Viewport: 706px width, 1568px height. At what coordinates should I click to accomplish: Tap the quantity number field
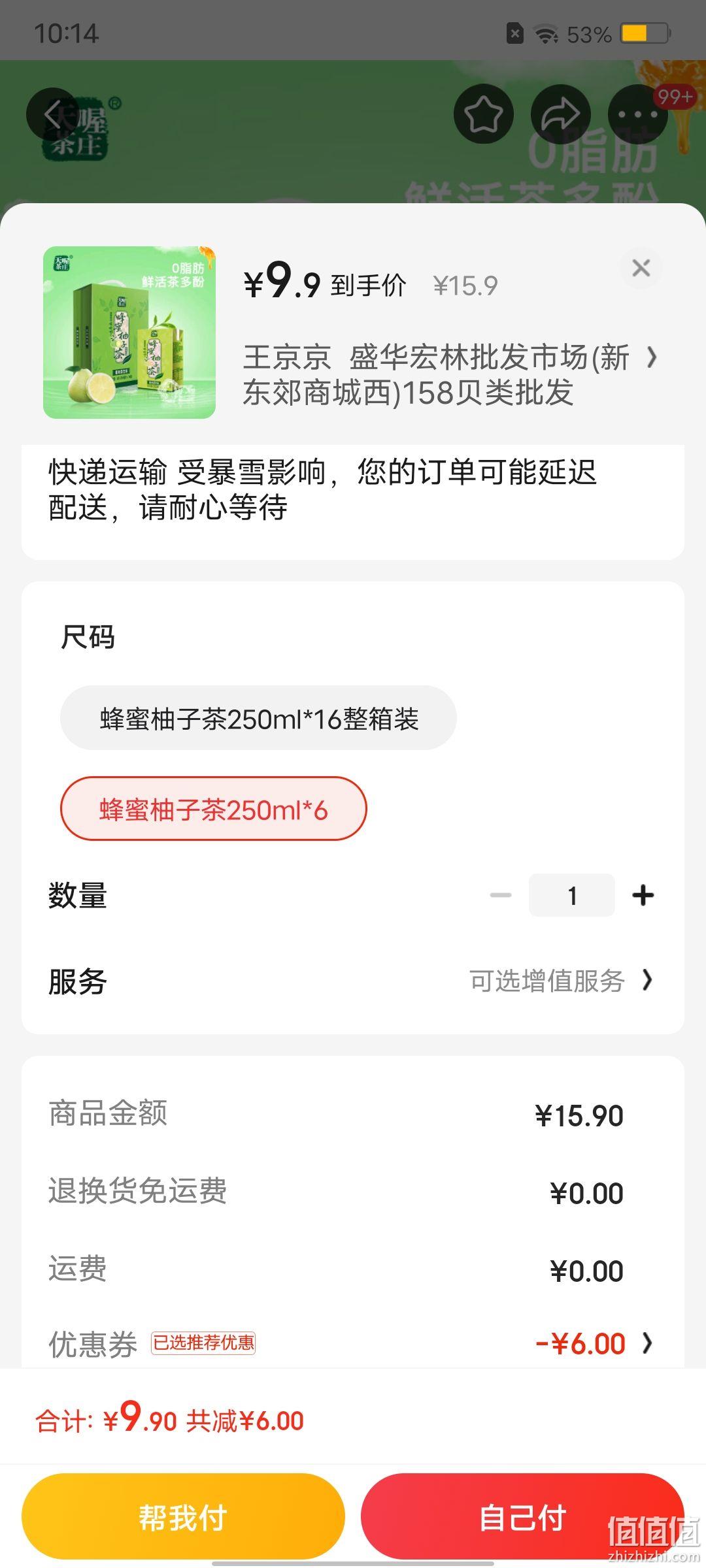(572, 895)
